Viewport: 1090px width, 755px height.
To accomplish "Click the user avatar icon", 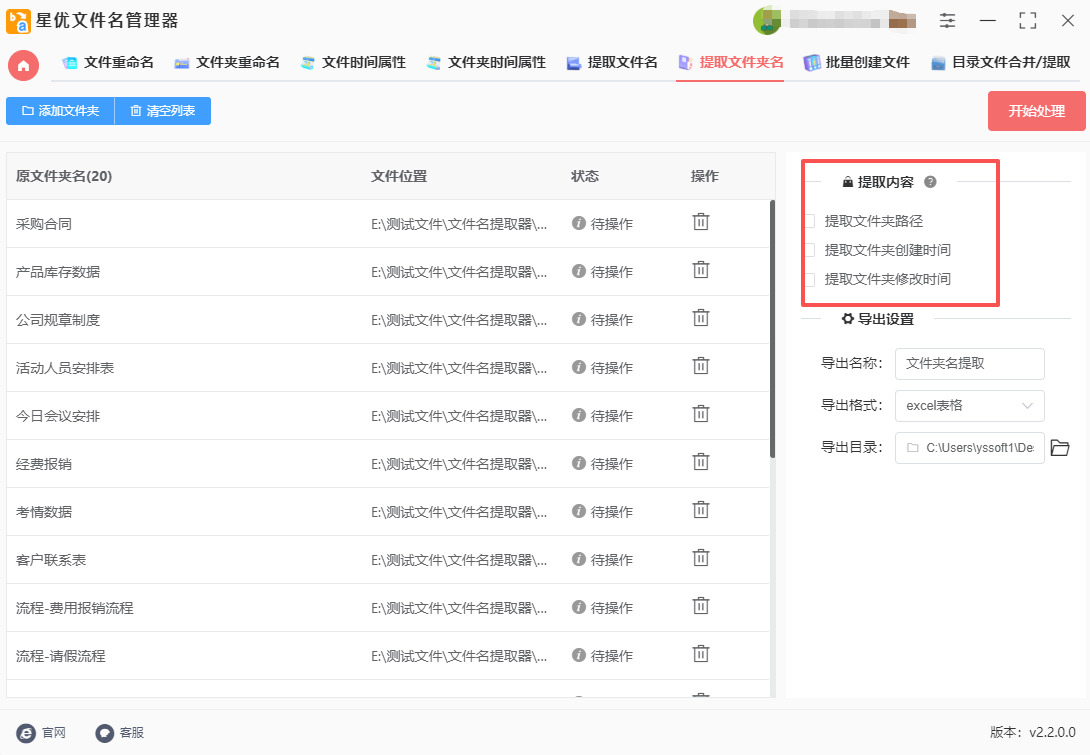I will pyautogui.click(x=767, y=21).
